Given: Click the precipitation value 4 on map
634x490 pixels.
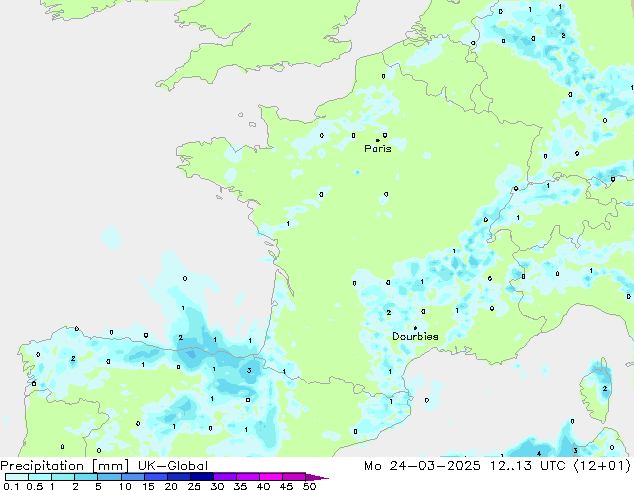Looking at the screenshot, I should tap(539, 454).
